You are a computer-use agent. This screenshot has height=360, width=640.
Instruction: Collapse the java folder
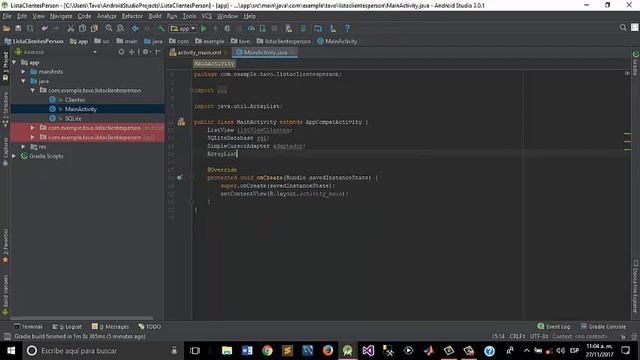pos(23,81)
